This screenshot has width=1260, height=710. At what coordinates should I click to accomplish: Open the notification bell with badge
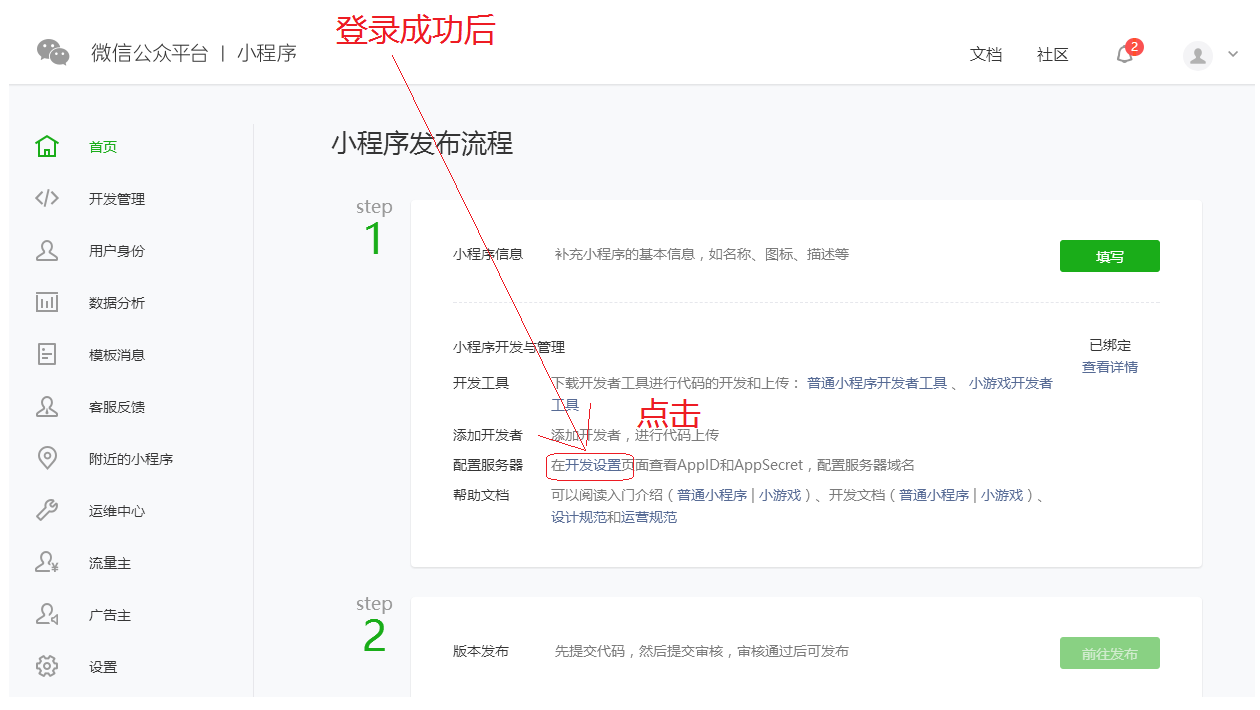tap(1127, 53)
